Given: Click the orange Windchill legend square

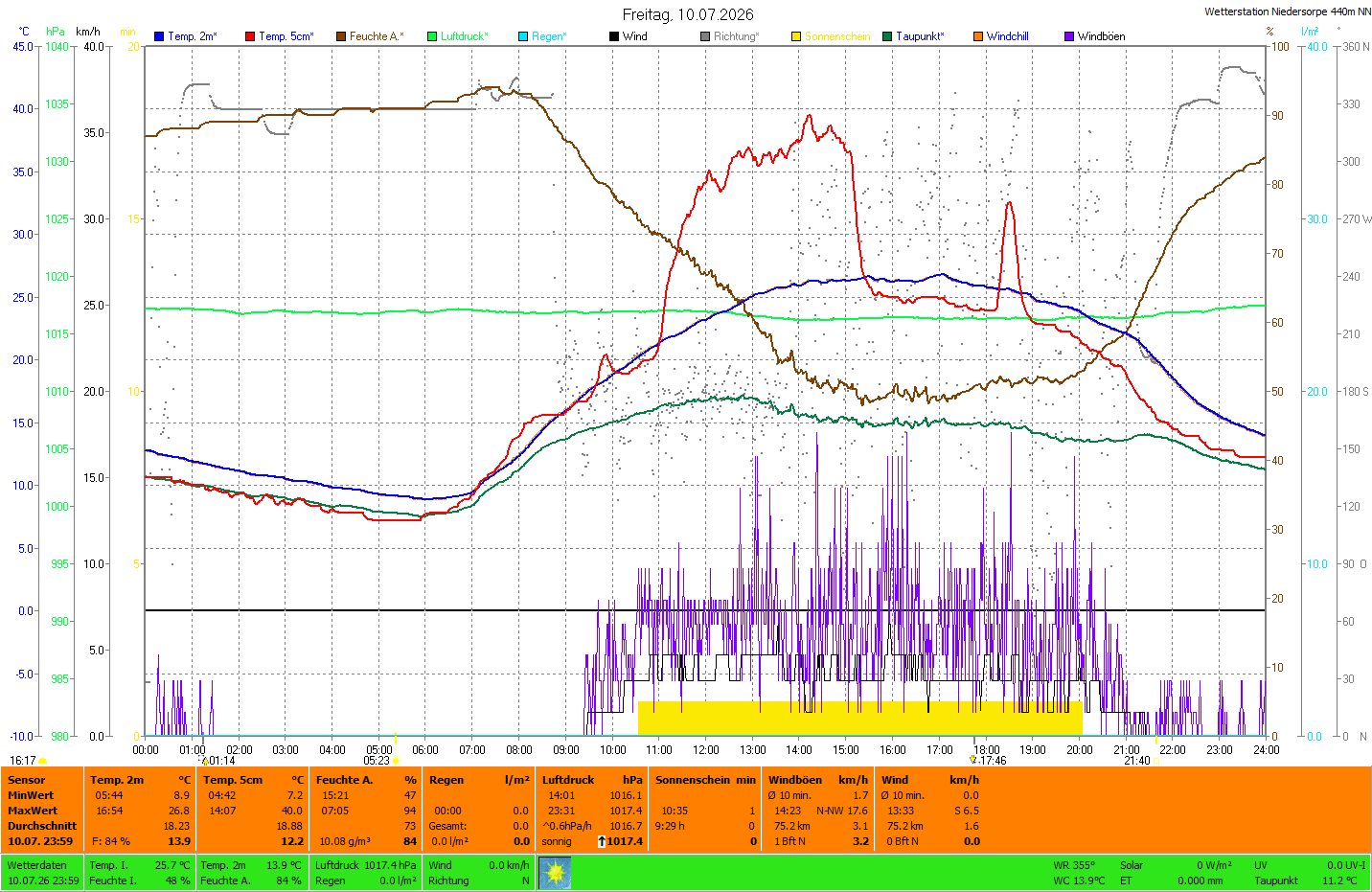Looking at the screenshot, I should (x=978, y=36).
